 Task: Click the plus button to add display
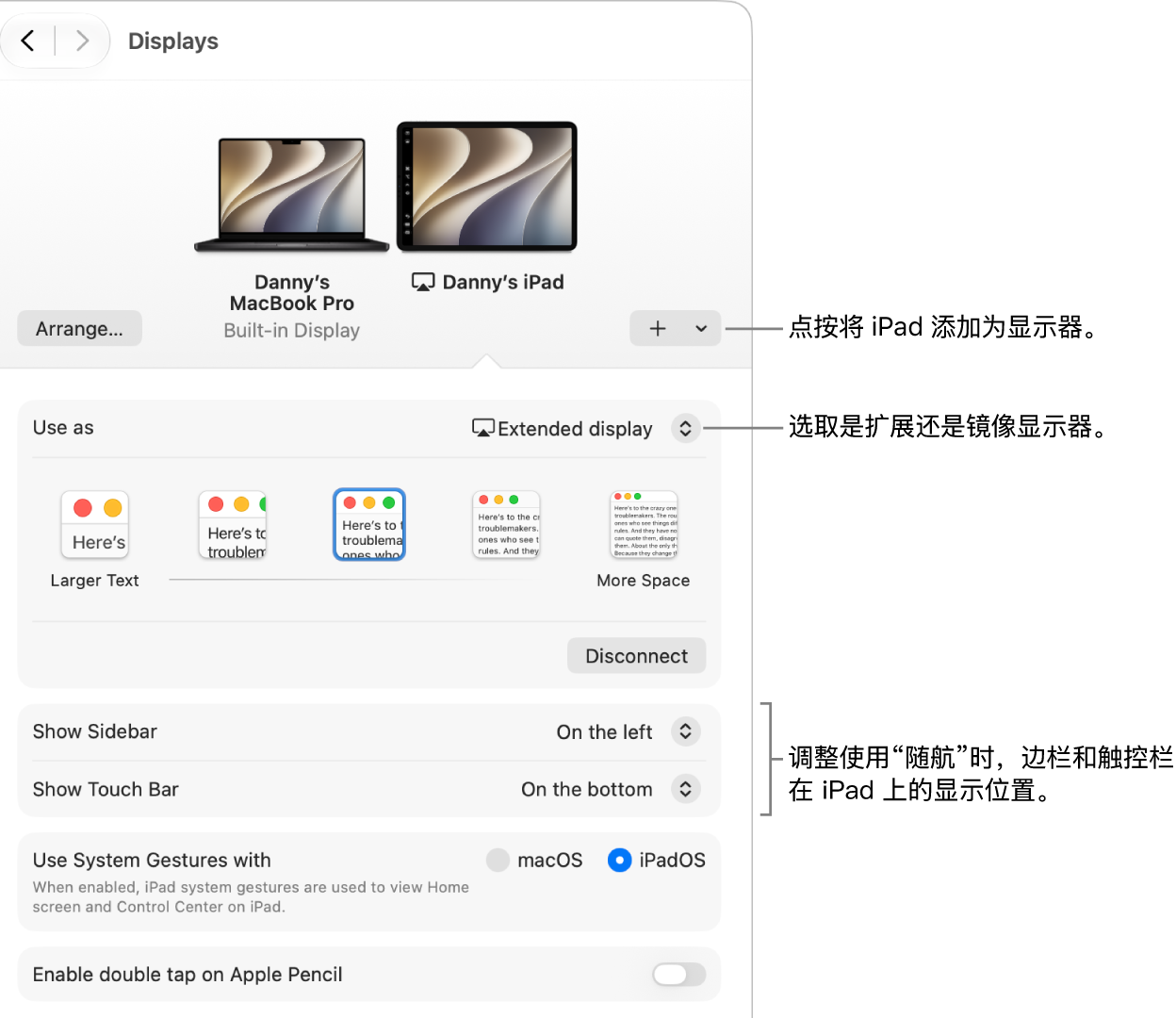point(658,328)
